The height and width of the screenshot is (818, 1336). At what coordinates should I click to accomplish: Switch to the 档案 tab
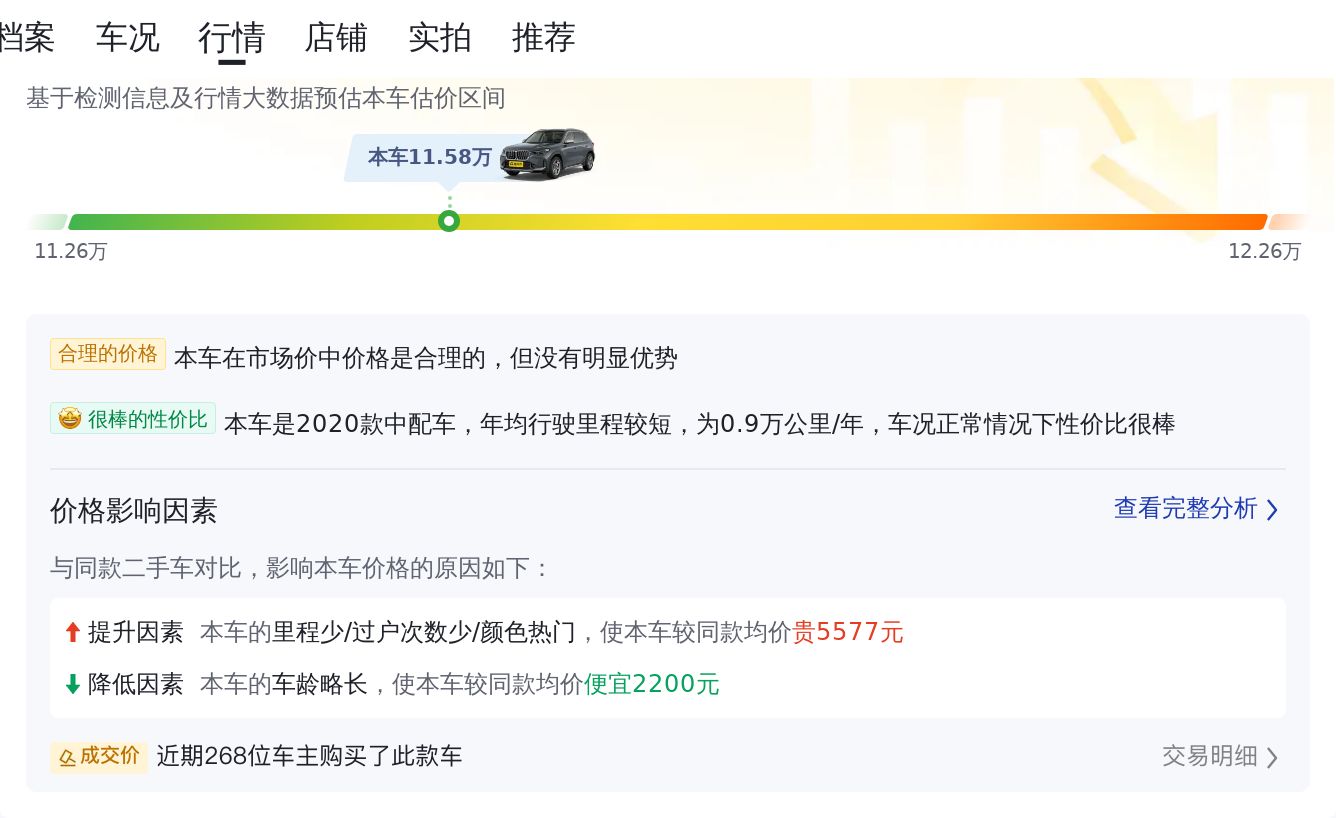(x=26, y=37)
